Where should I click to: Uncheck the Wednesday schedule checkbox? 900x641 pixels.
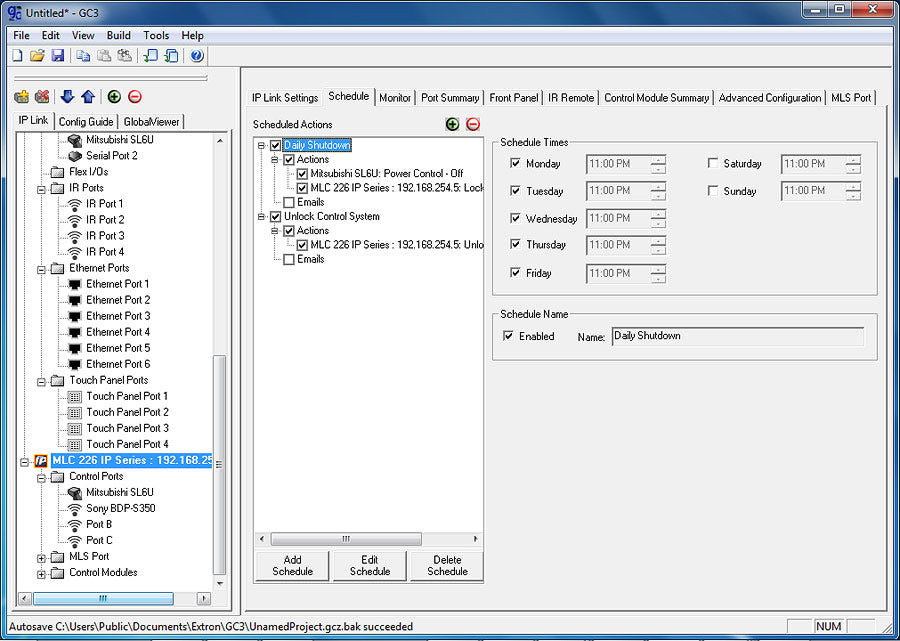pyautogui.click(x=515, y=219)
